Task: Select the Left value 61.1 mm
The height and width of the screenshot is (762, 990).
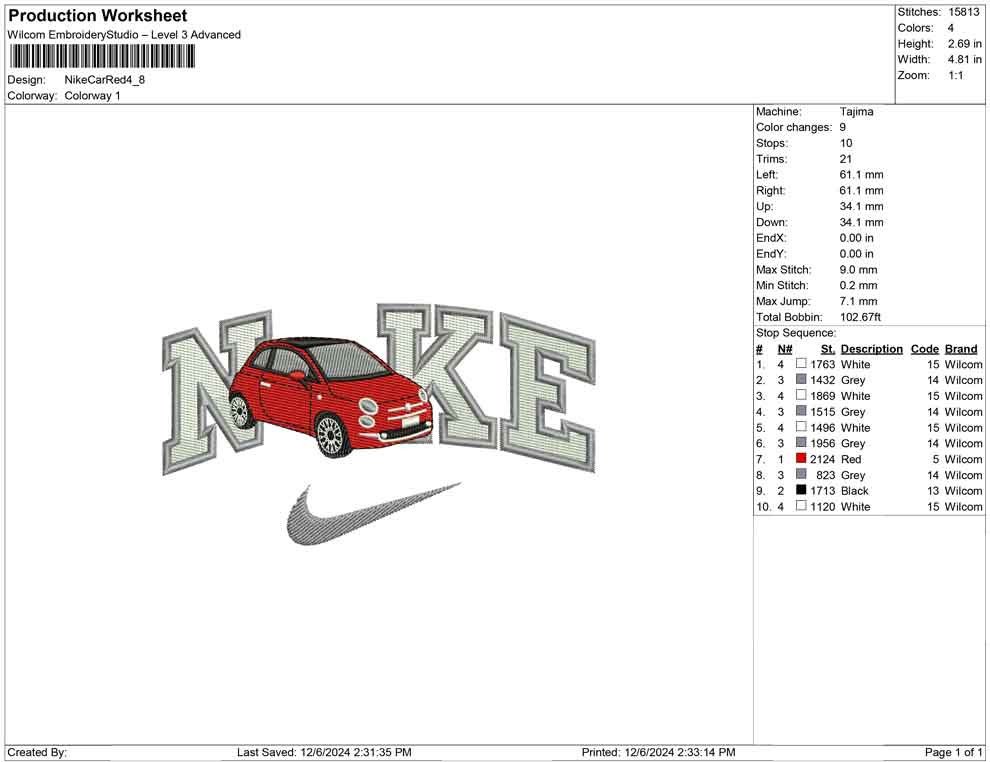Action: pyautogui.click(x=861, y=175)
